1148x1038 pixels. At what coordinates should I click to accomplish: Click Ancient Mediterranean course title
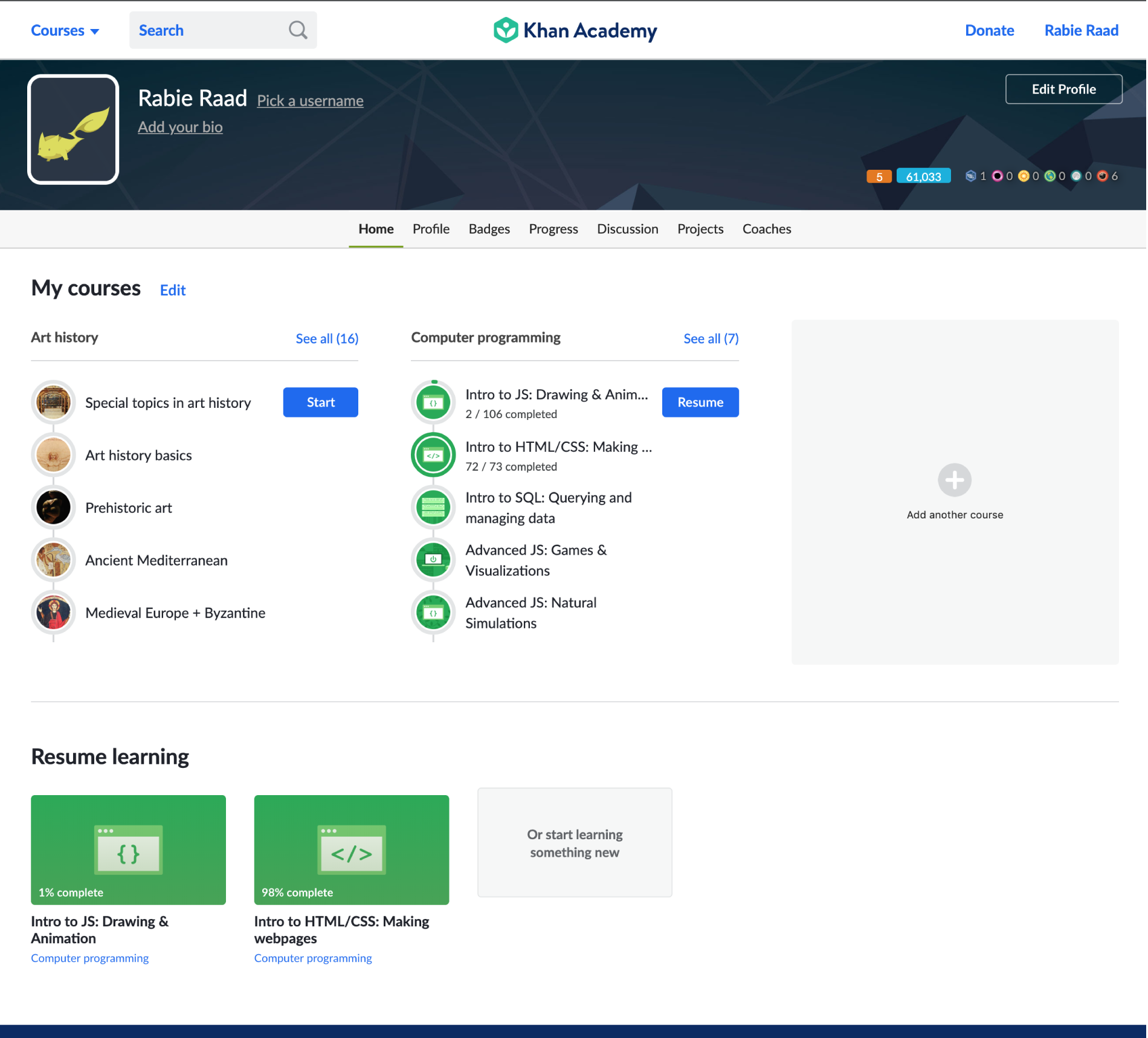pyautogui.click(x=156, y=561)
